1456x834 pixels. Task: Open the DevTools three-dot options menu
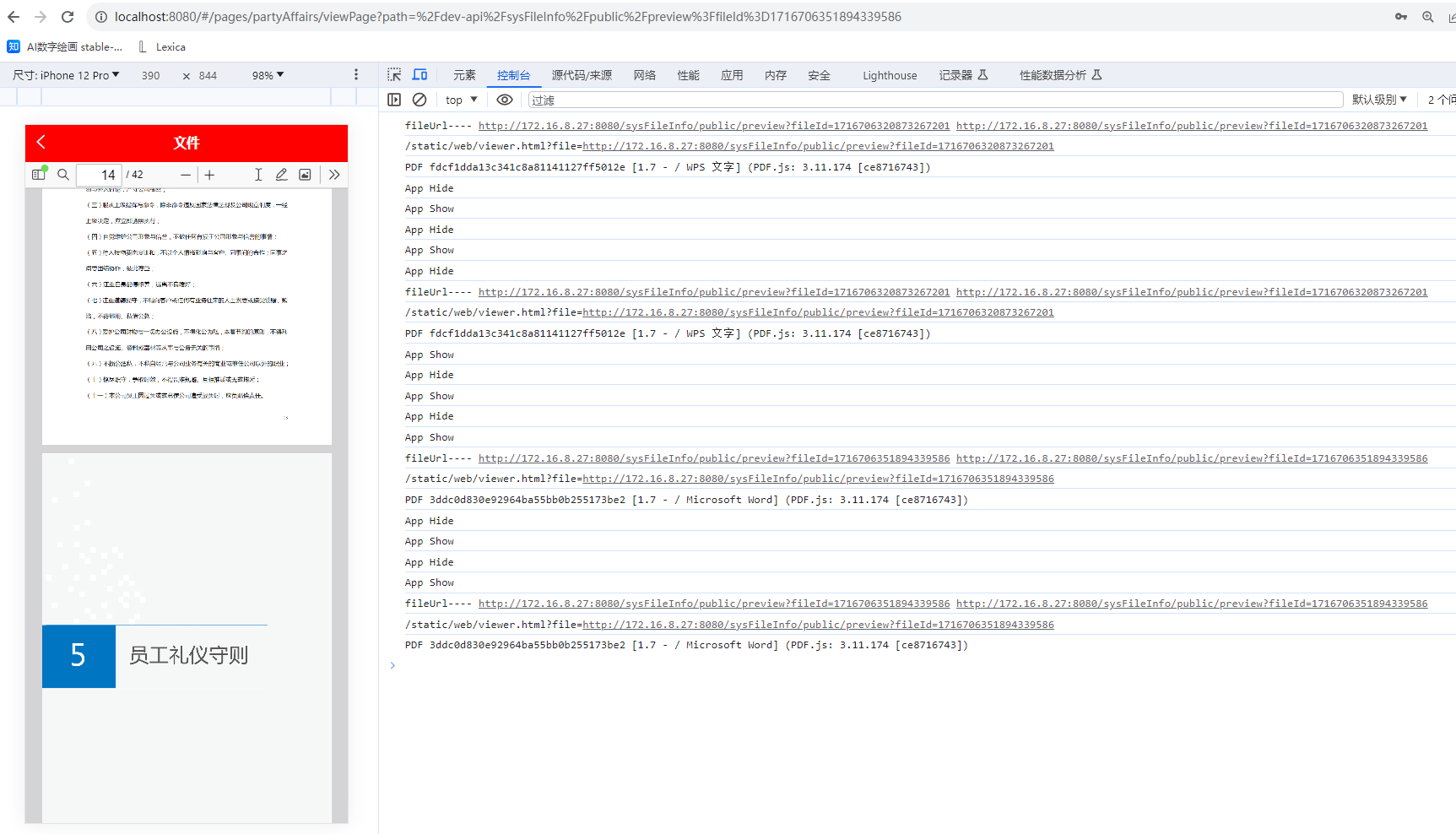pyautogui.click(x=356, y=74)
